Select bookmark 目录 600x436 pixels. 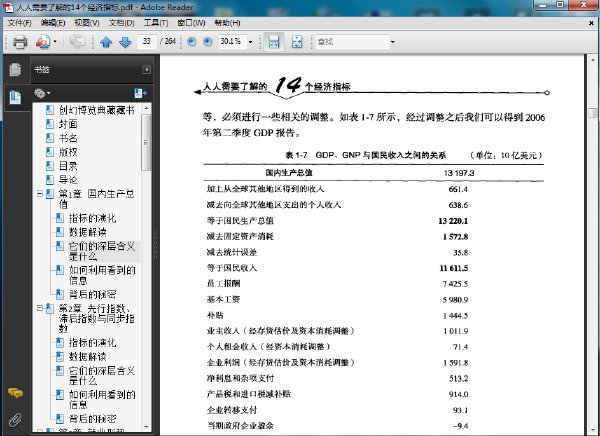click(x=68, y=166)
